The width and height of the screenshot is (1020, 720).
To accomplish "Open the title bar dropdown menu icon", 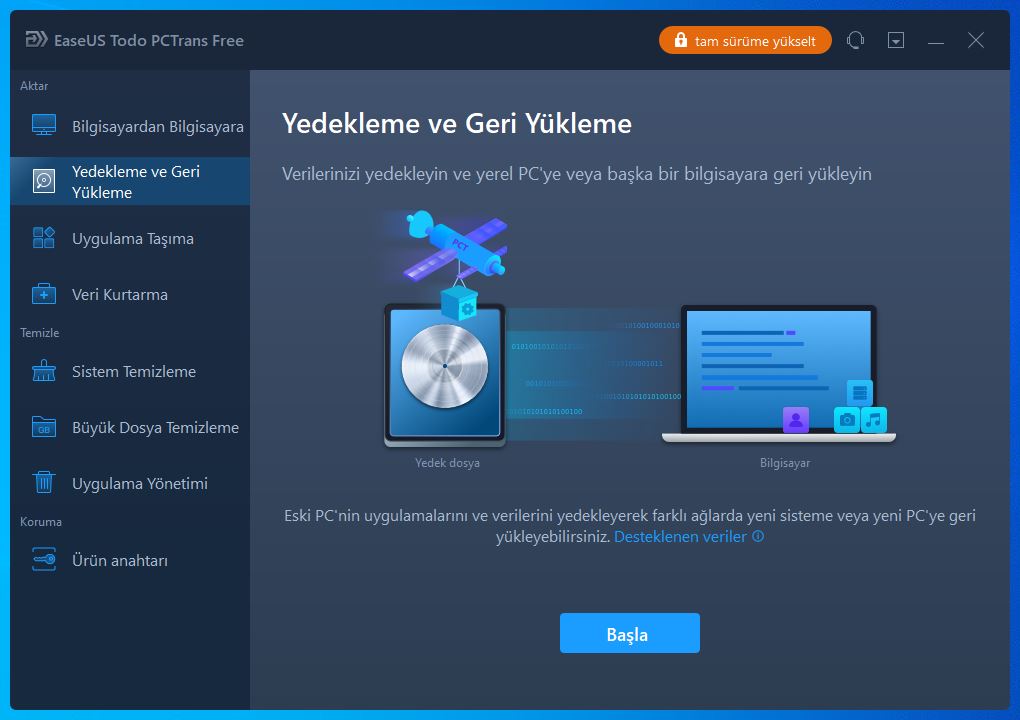I will (896, 40).
